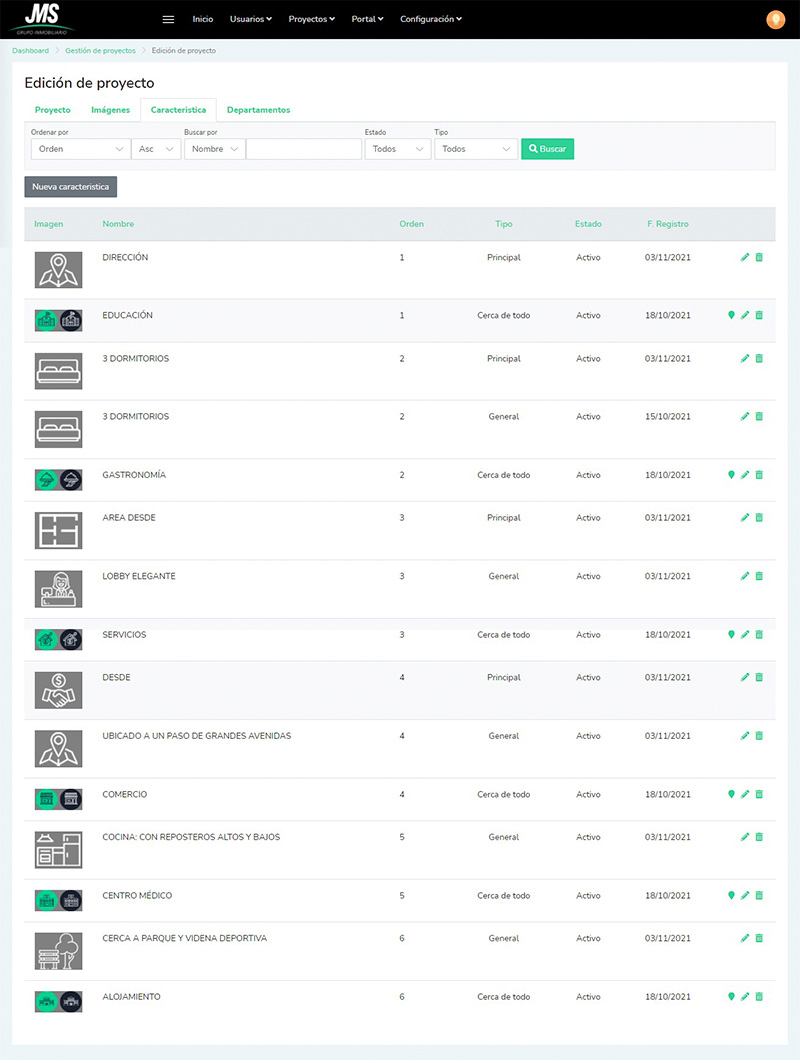Click the CENTRO MÉDICO name cell
800x1063 pixels.
tap(137, 896)
